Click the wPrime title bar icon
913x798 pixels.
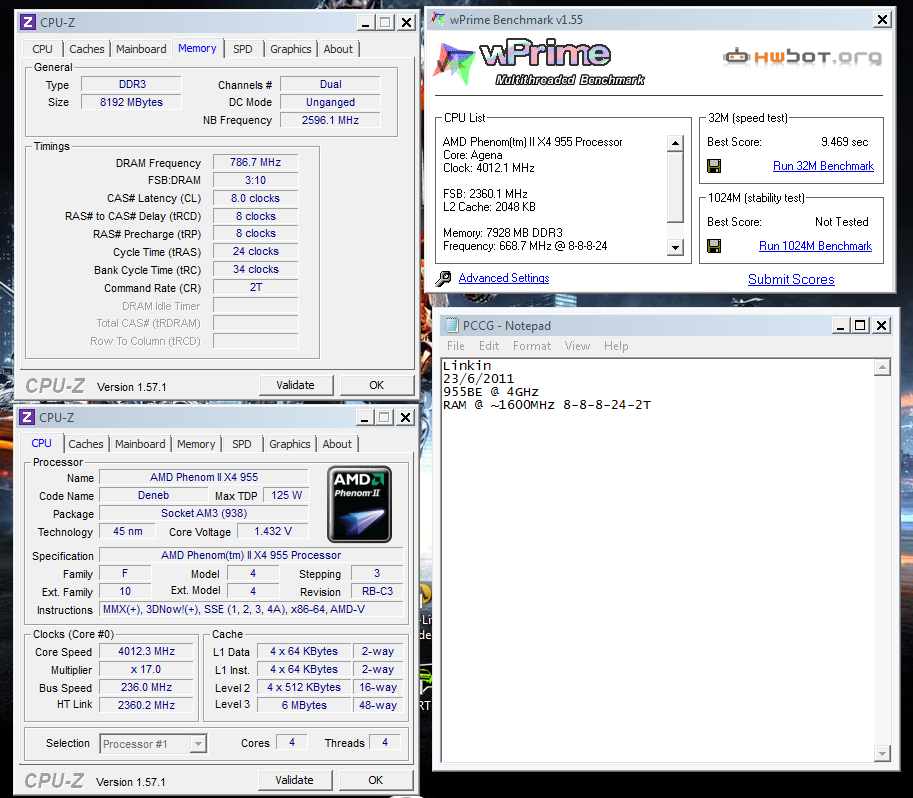click(437, 19)
